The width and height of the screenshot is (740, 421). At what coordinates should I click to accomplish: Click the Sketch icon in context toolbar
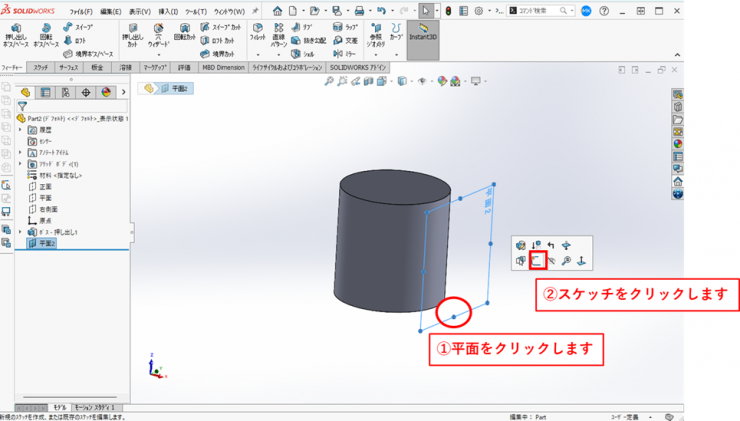point(537,261)
